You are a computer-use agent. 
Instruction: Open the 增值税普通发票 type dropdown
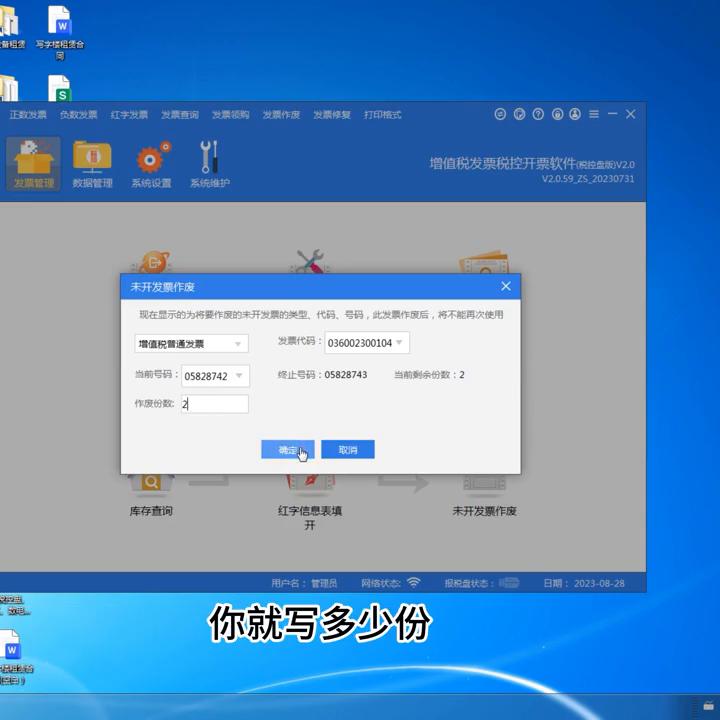point(191,343)
